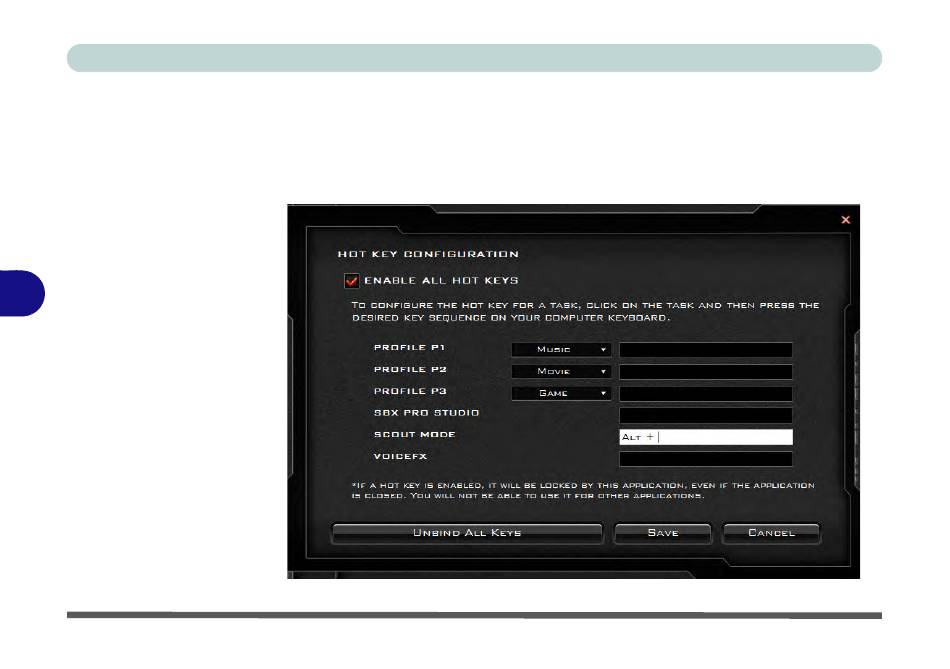Screen dimensions: 950x669
Task: Click the Scout Mode field showing Alt +
Action: point(706,437)
